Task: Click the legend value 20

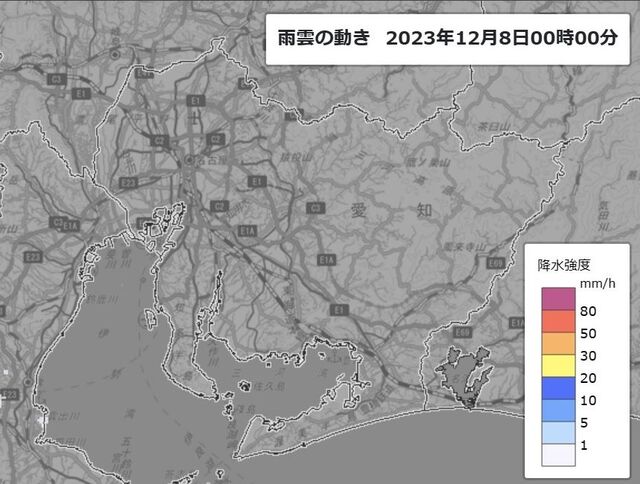Action: click(x=588, y=378)
